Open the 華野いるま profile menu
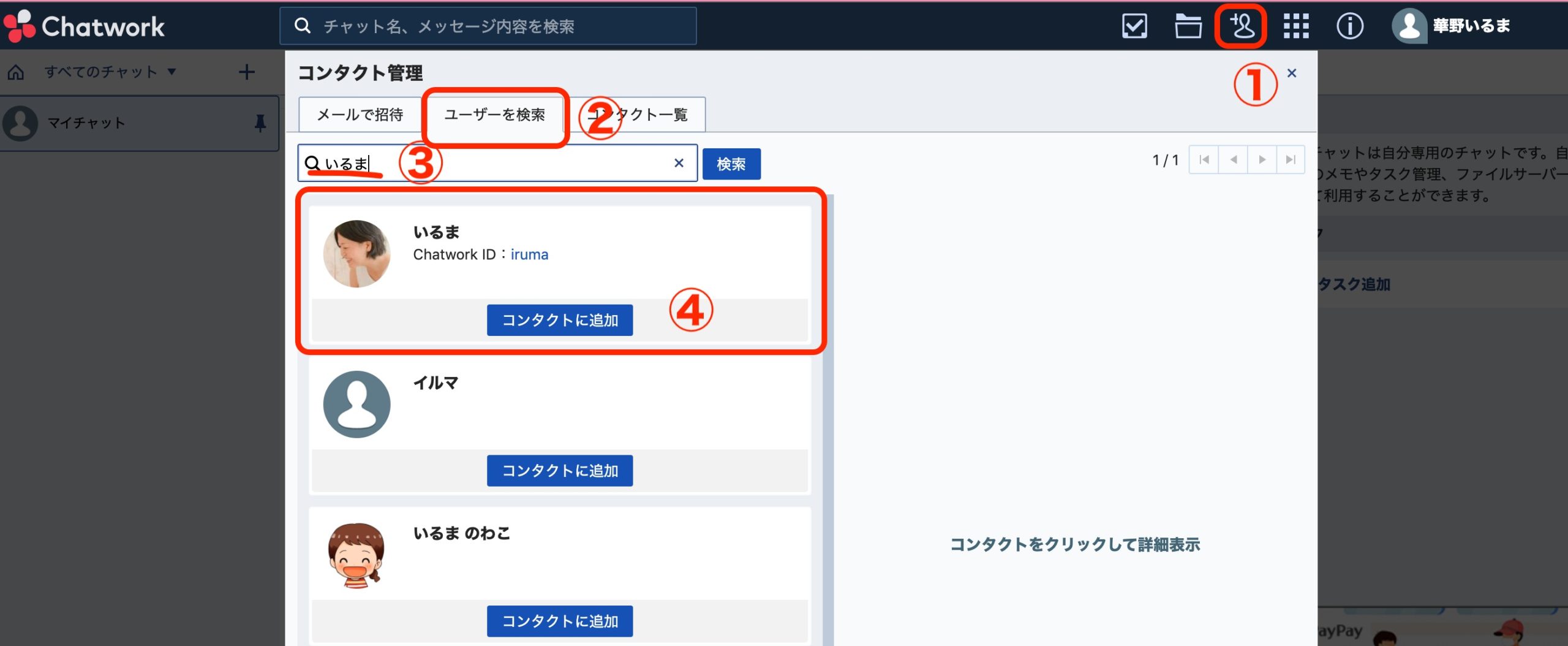Screen dimensions: 1568x646 tap(1452, 26)
